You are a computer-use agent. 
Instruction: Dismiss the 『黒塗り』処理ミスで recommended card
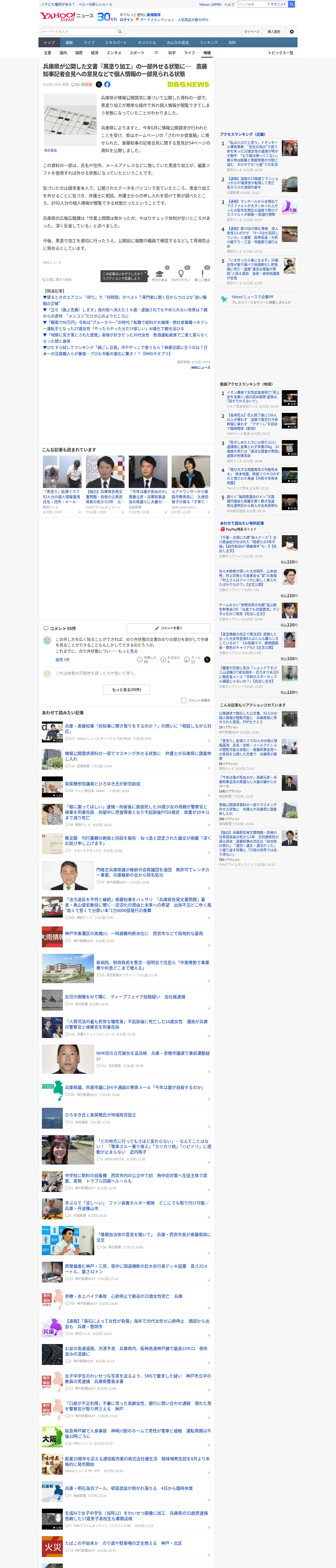(79, 512)
